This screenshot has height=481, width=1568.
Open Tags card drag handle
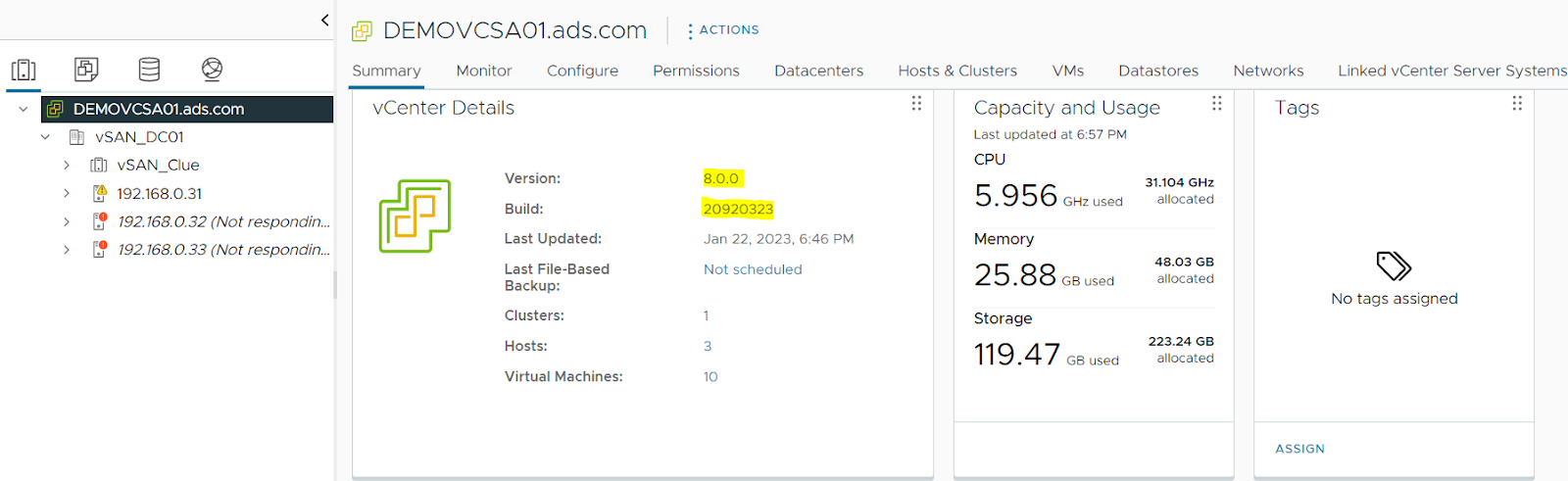(1516, 103)
